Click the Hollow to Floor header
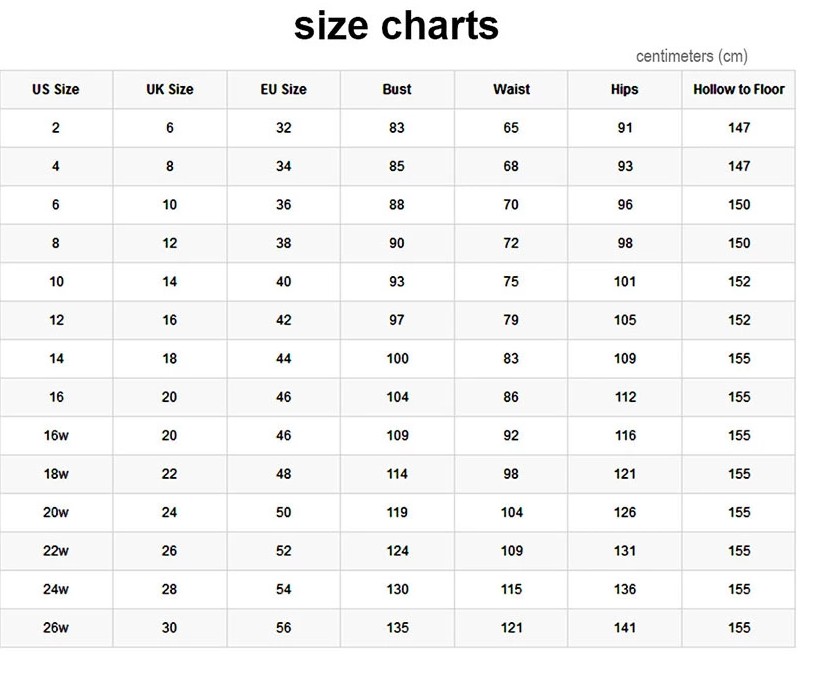 [x=739, y=90]
